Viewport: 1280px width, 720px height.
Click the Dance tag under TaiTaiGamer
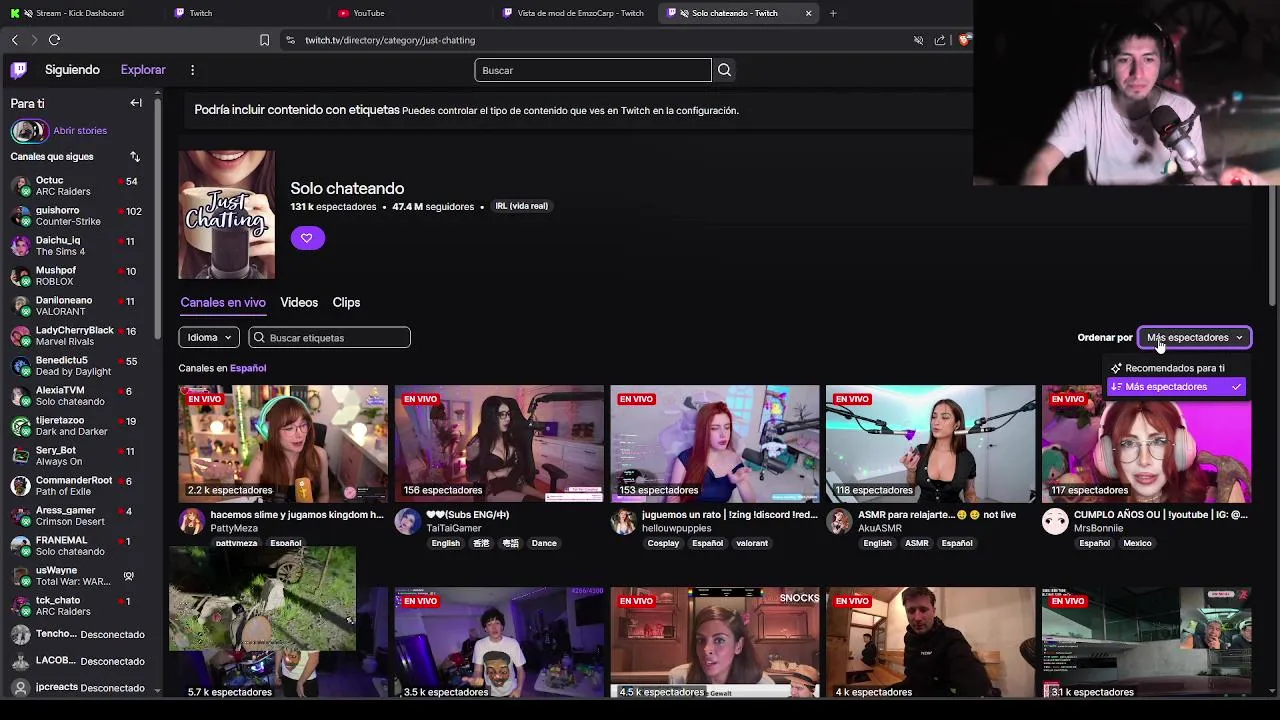point(544,543)
